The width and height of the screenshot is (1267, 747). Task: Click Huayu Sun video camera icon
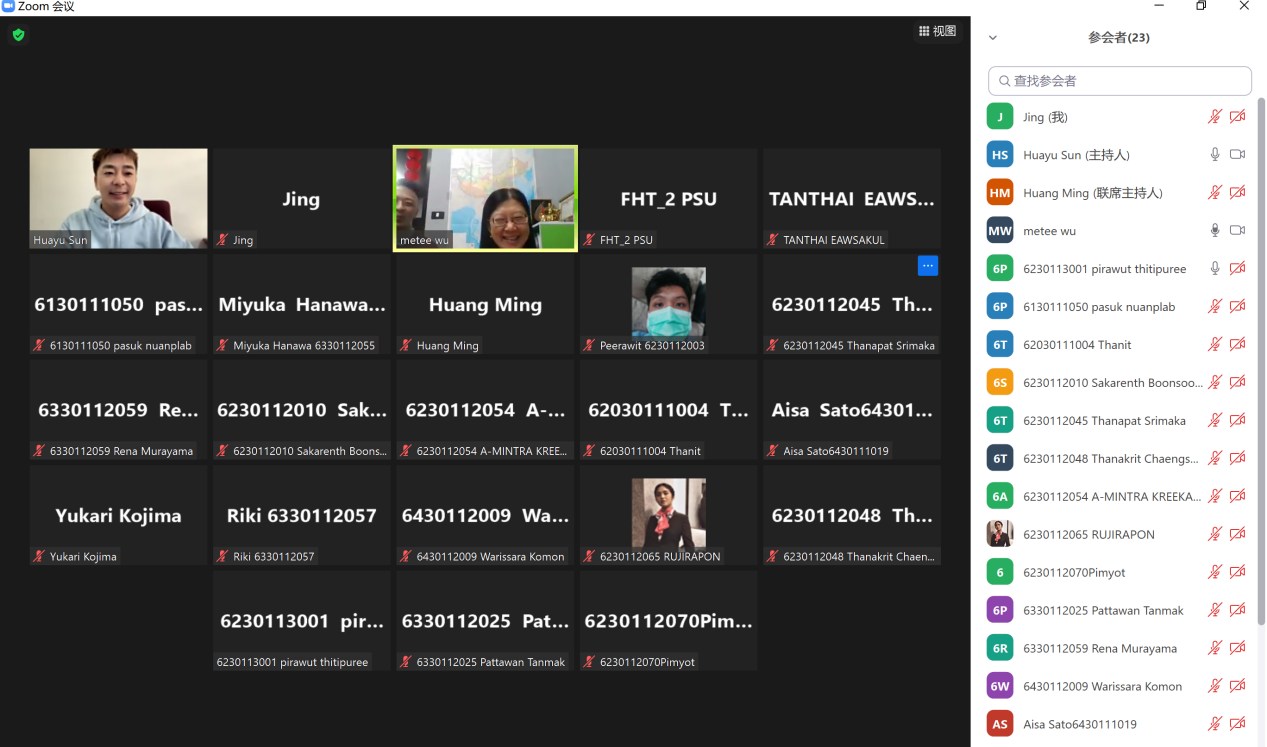pyautogui.click(x=1238, y=155)
